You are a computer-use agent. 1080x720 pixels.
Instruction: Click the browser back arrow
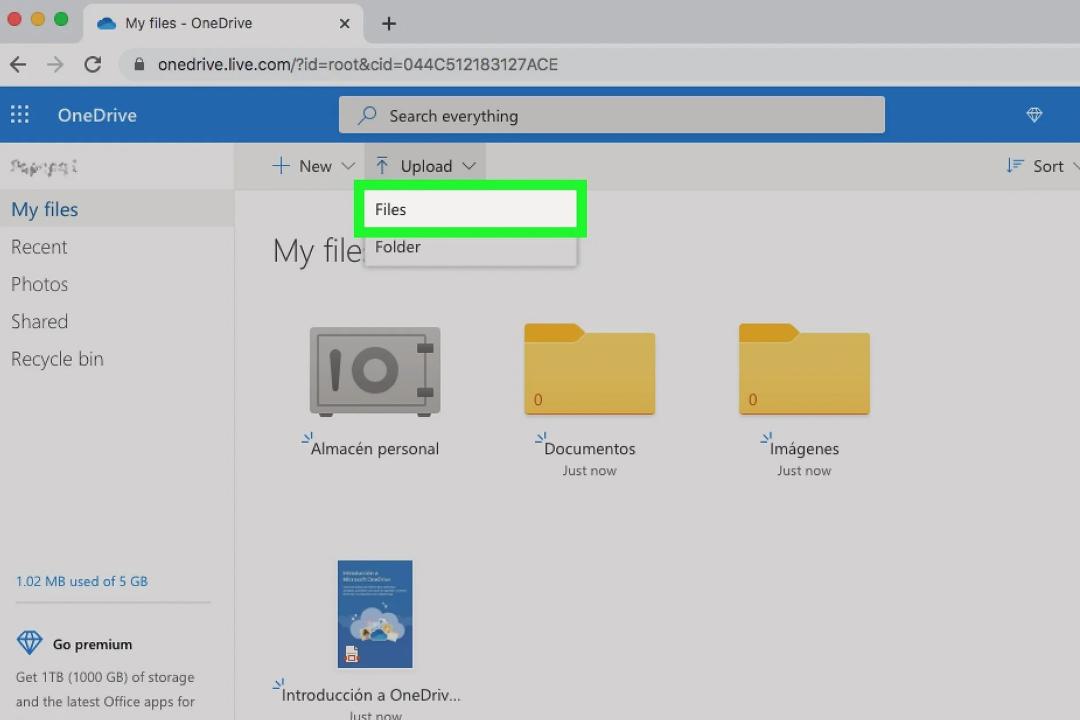pos(19,64)
